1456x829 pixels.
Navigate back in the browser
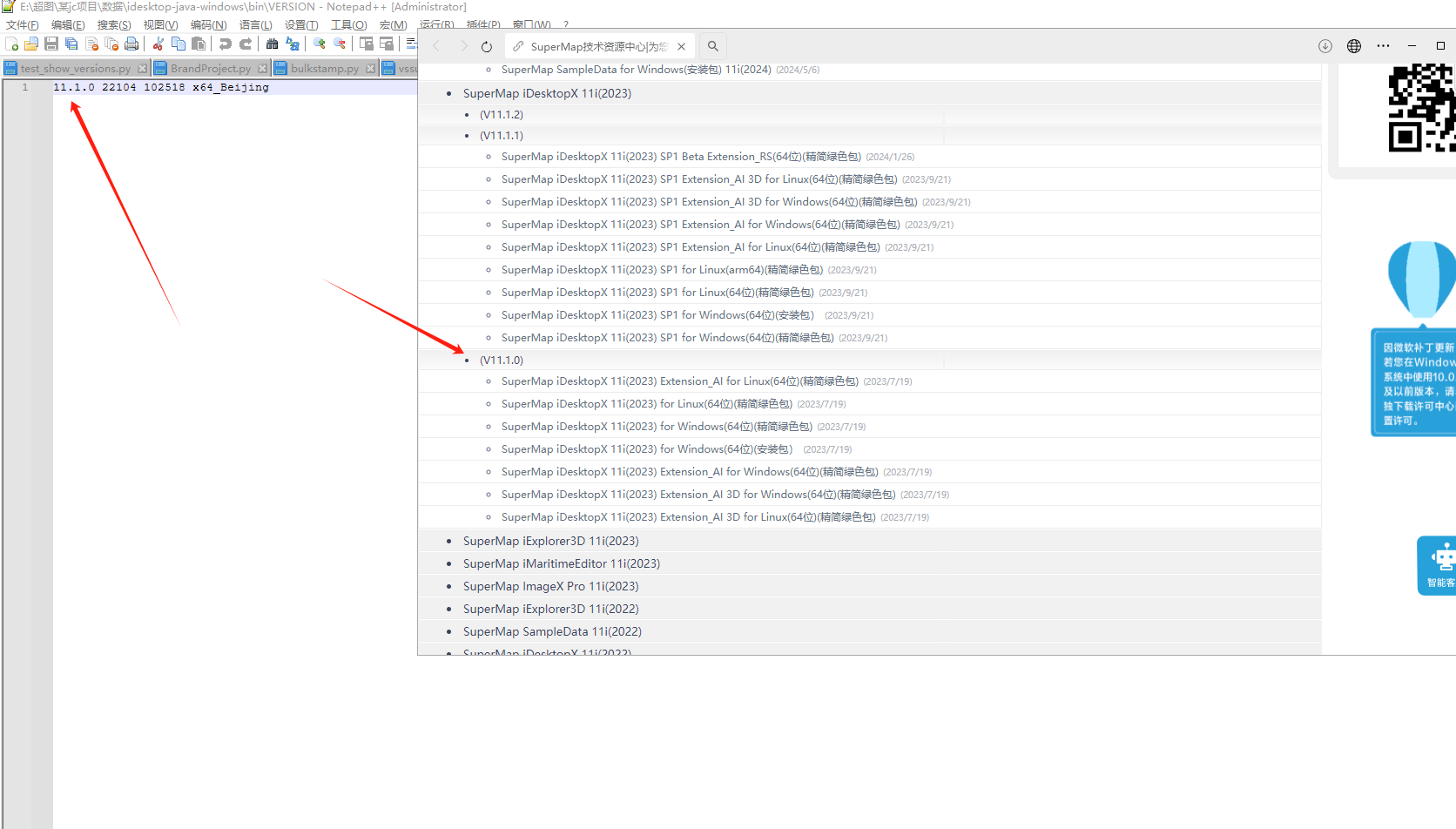coord(435,46)
